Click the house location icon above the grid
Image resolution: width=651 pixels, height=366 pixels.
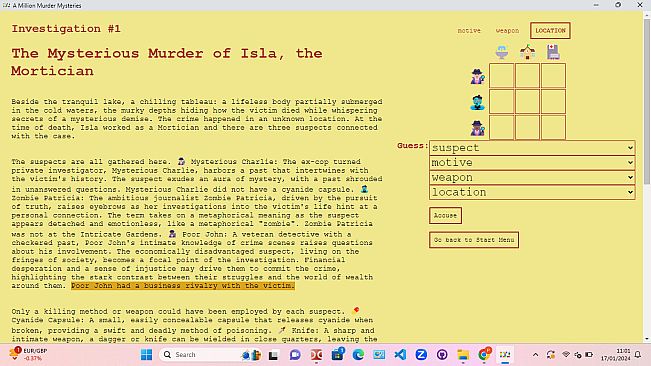527,52
